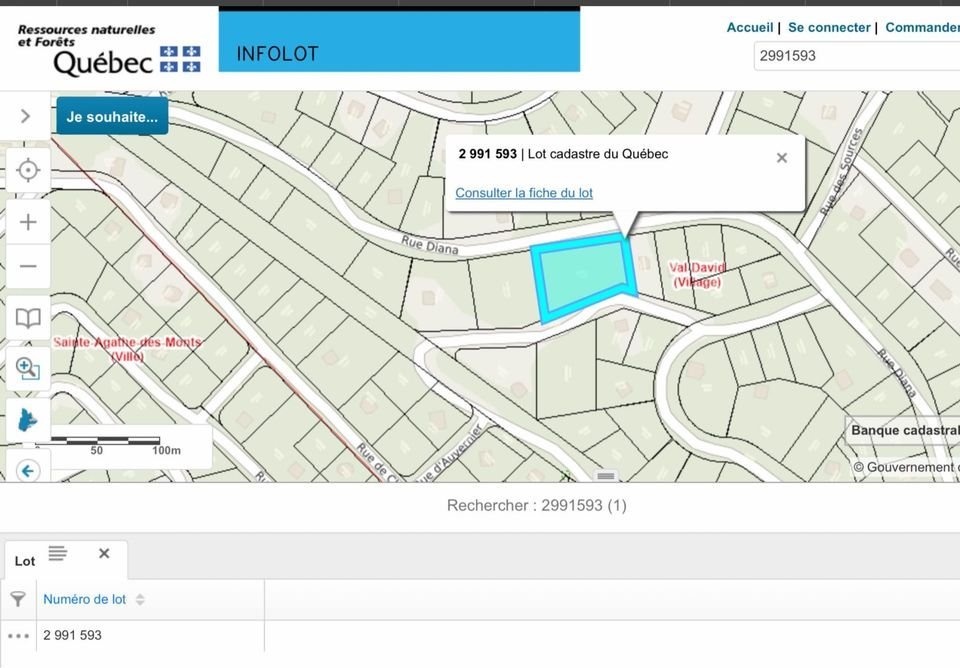Click the geolocation target icon
960x668 pixels.
28,170
